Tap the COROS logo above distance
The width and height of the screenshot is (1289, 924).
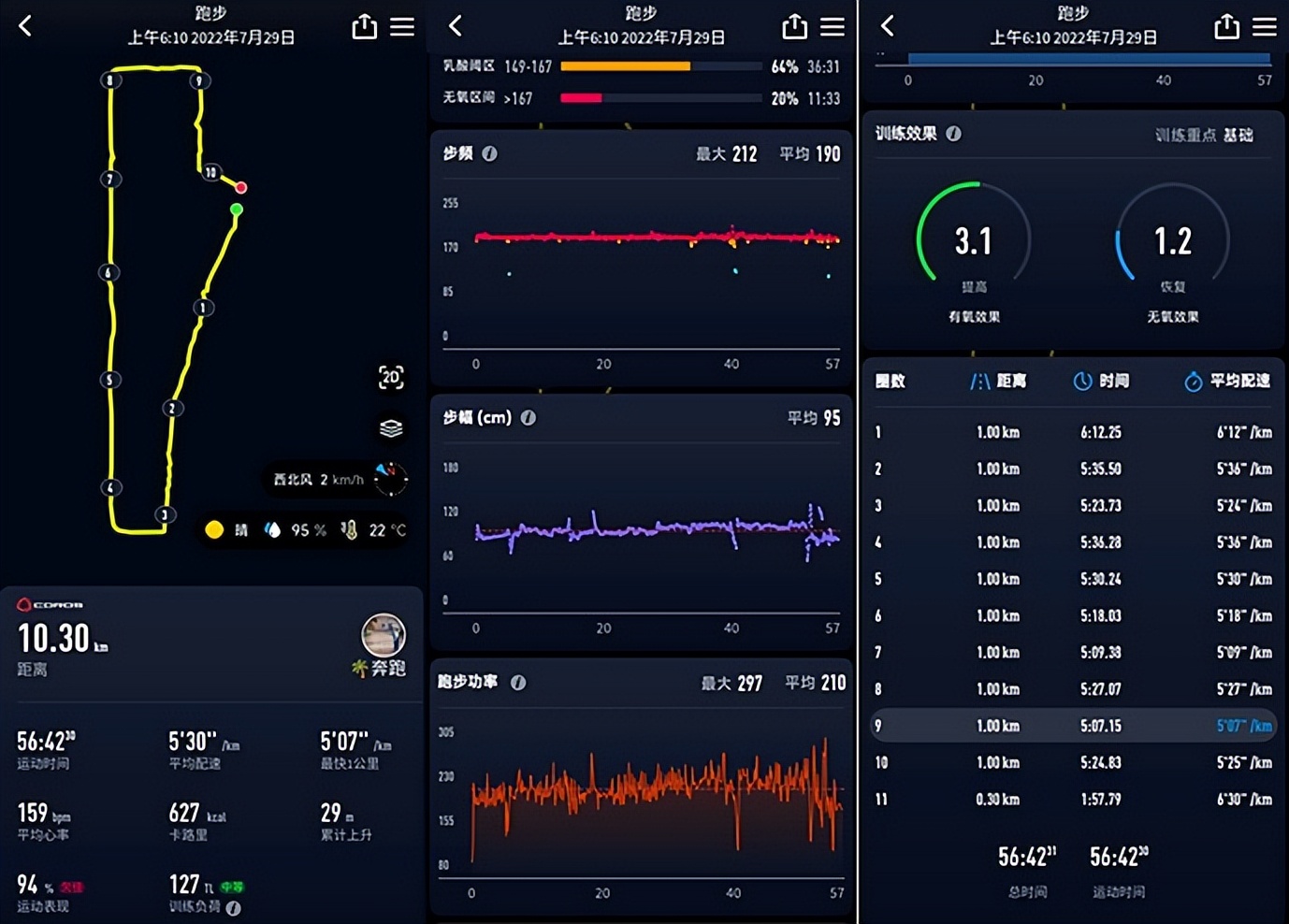(x=50, y=605)
